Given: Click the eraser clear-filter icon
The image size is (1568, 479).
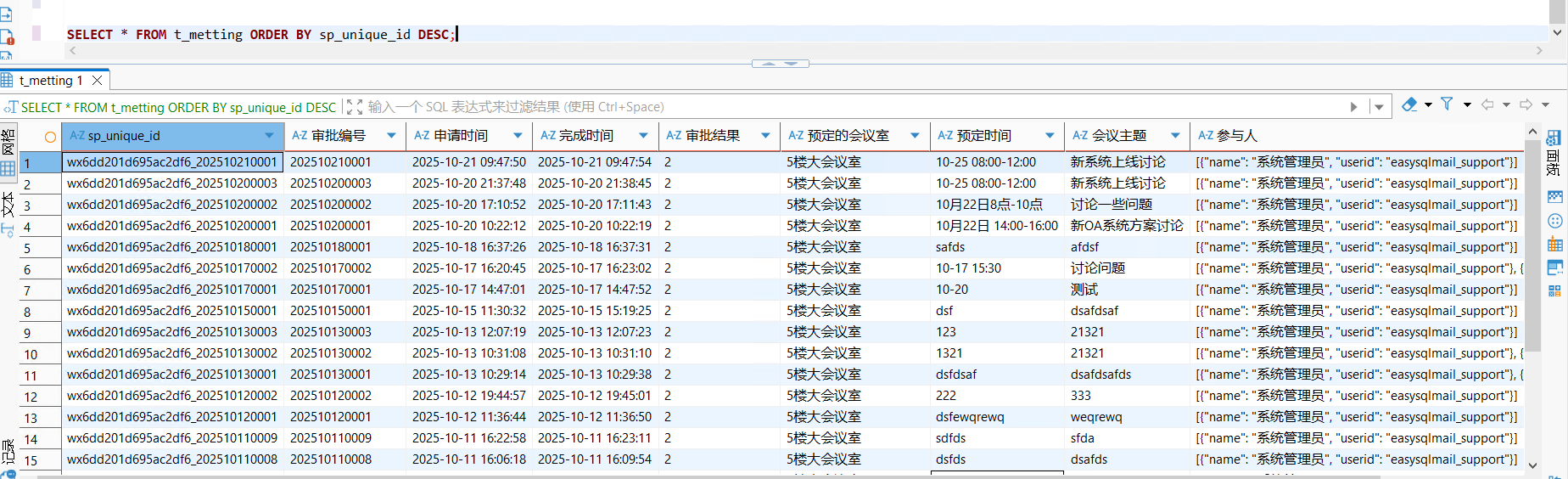Looking at the screenshot, I should click(x=1409, y=104).
